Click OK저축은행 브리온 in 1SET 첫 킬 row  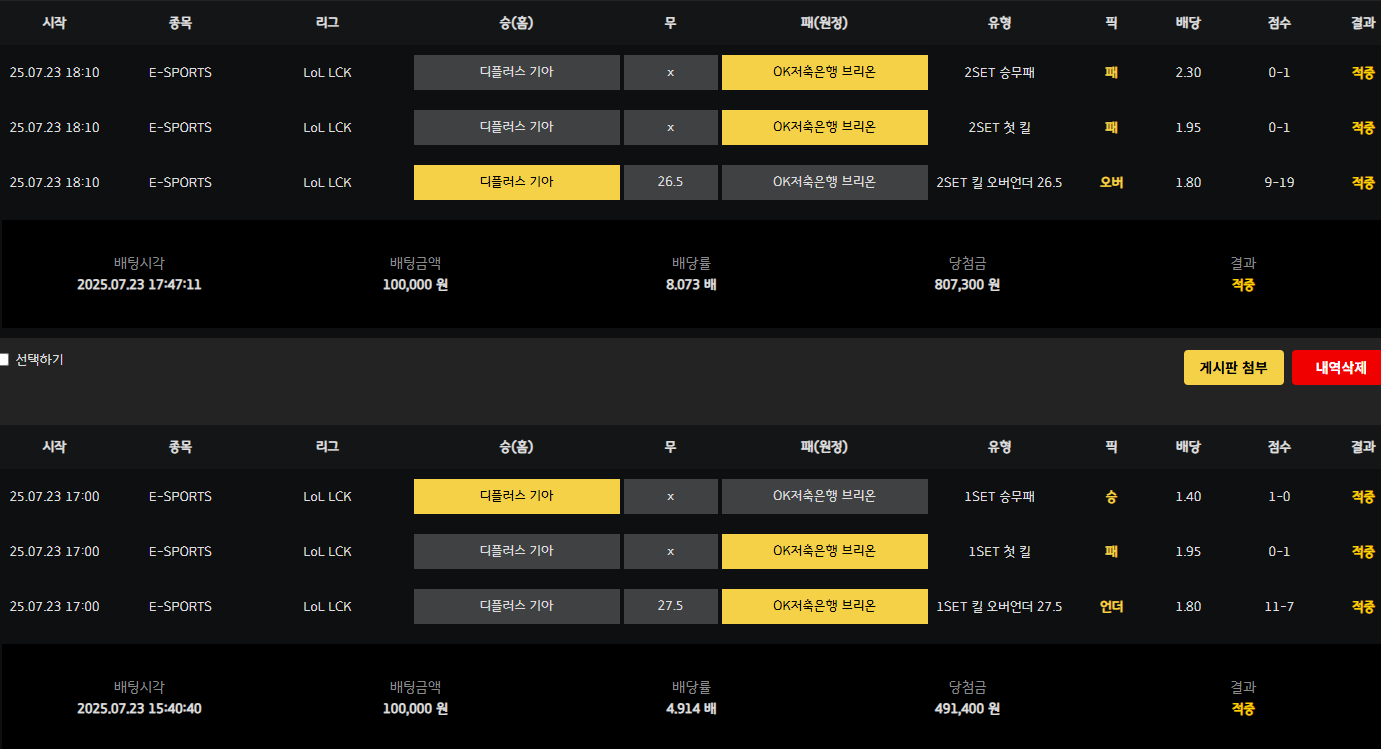click(824, 551)
